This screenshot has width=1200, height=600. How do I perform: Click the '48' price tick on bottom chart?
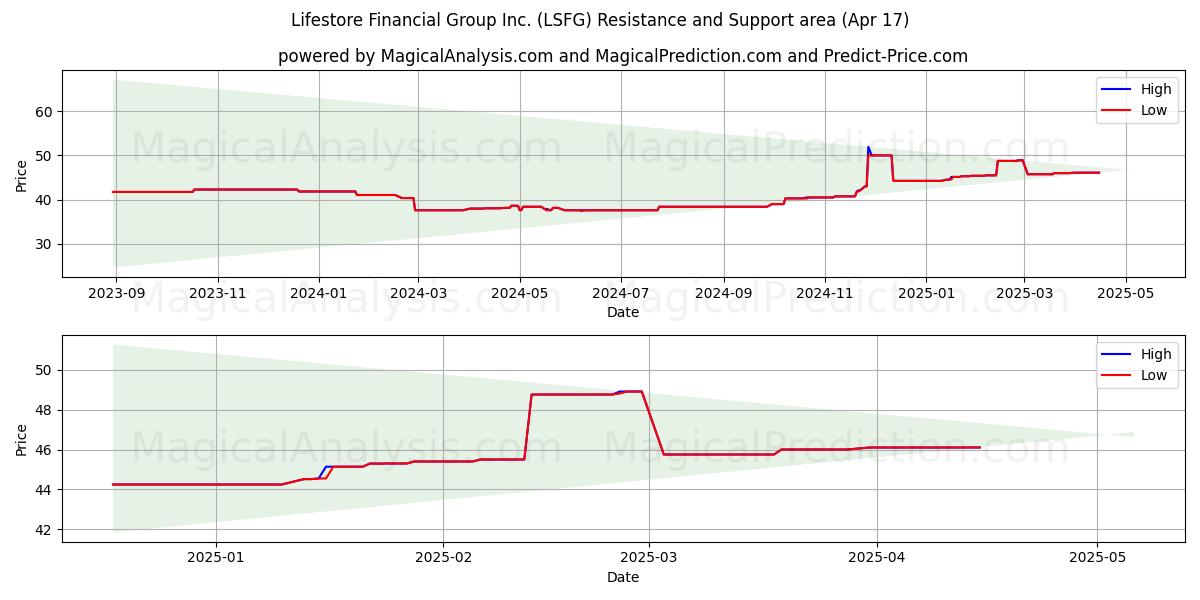(46, 410)
